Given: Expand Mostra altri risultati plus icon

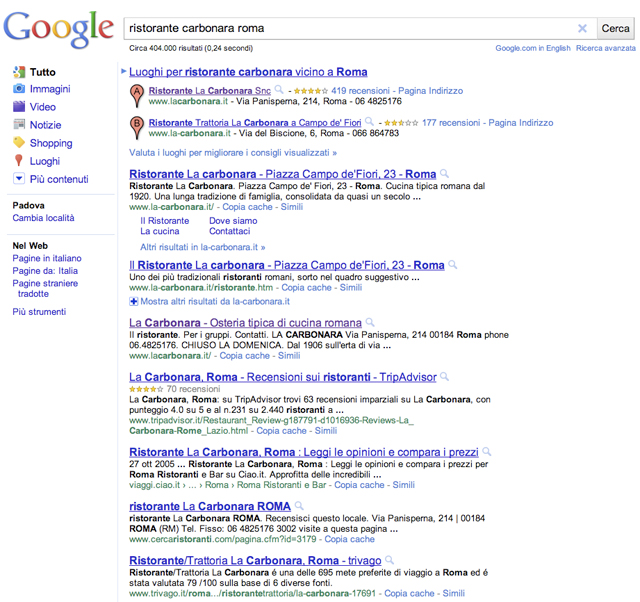Looking at the screenshot, I should pyautogui.click(x=133, y=302).
